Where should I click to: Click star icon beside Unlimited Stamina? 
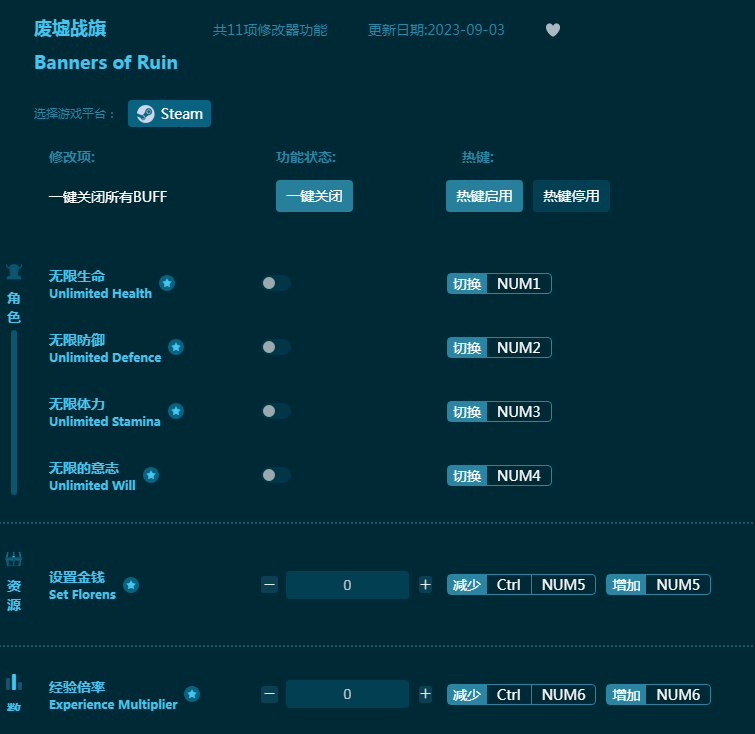pos(176,411)
